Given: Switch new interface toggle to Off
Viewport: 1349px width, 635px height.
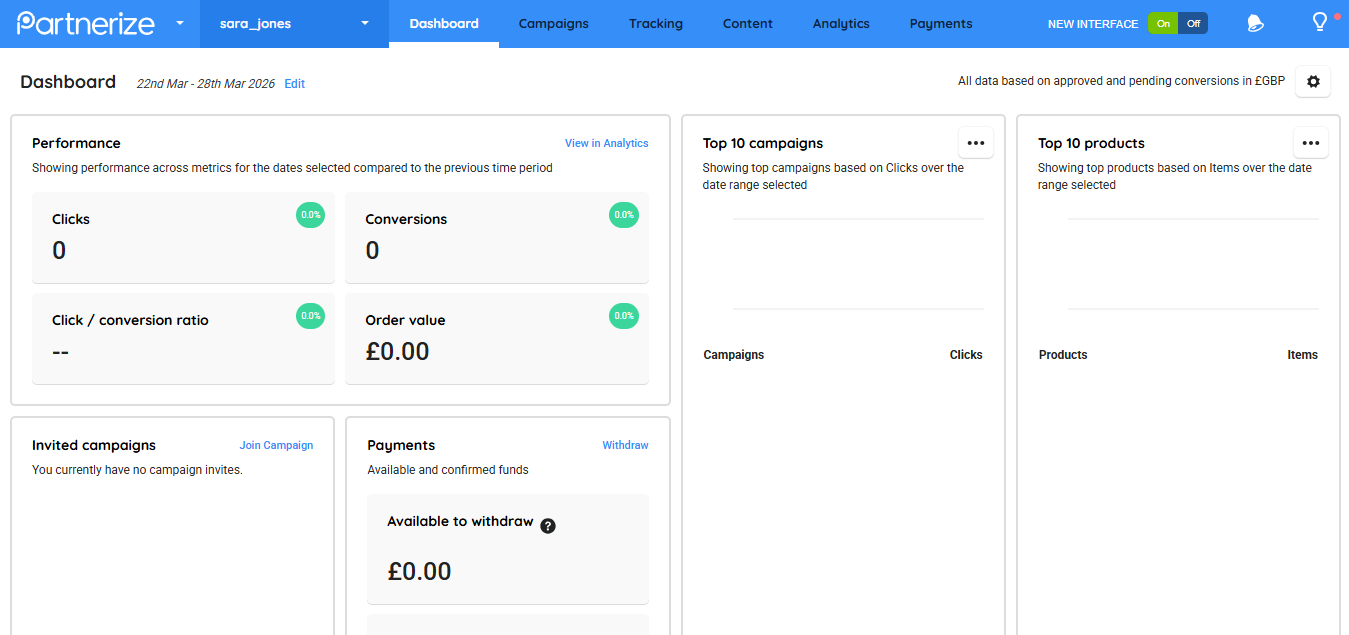Looking at the screenshot, I should tap(1193, 23).
